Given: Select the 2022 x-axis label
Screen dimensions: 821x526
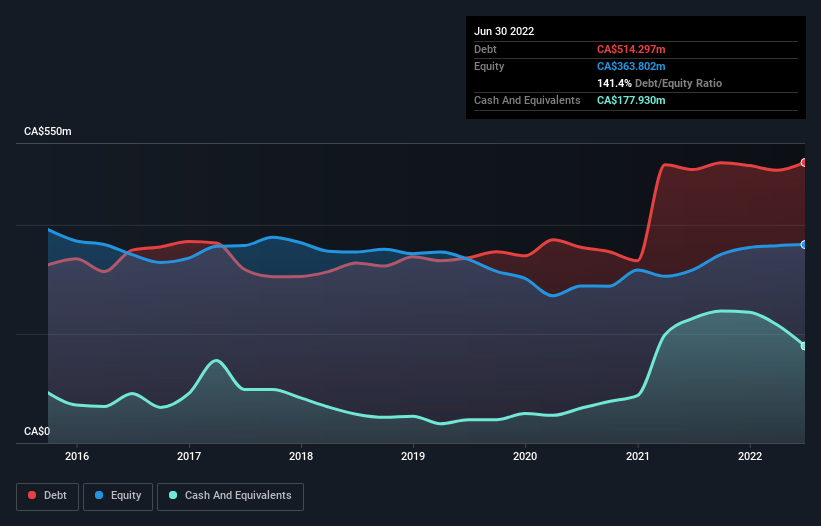Looking at the screenshot, I should pos(750,457).
